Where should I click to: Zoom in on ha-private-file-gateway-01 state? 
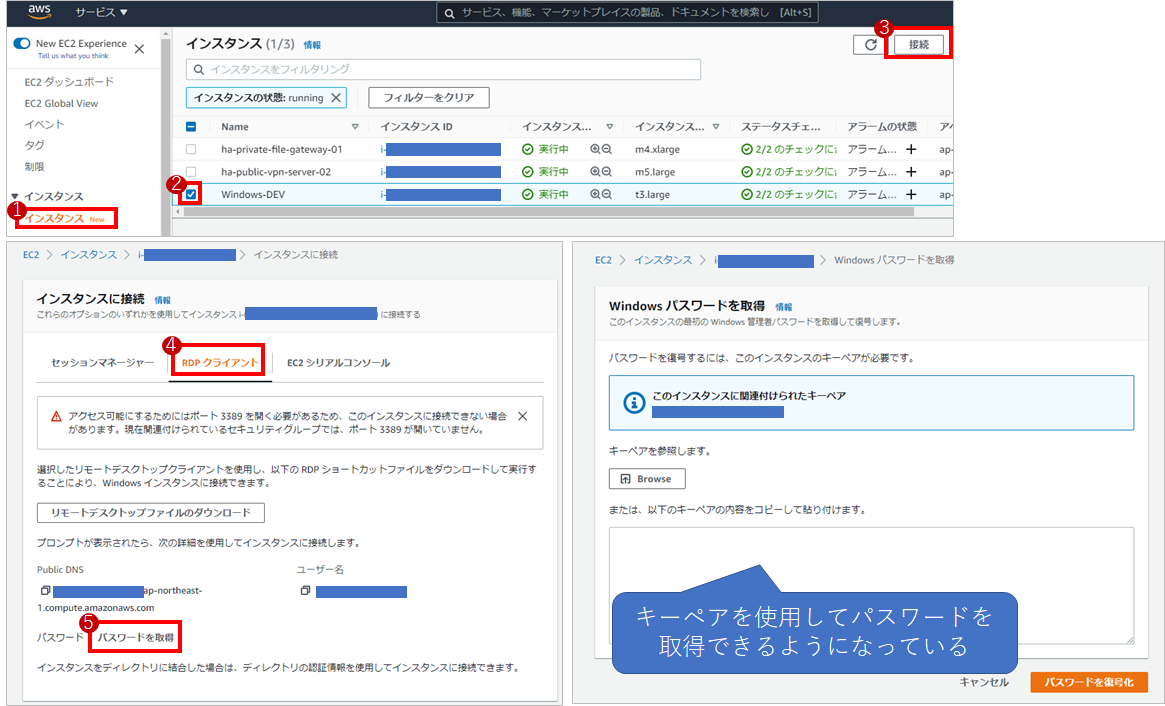595,149
